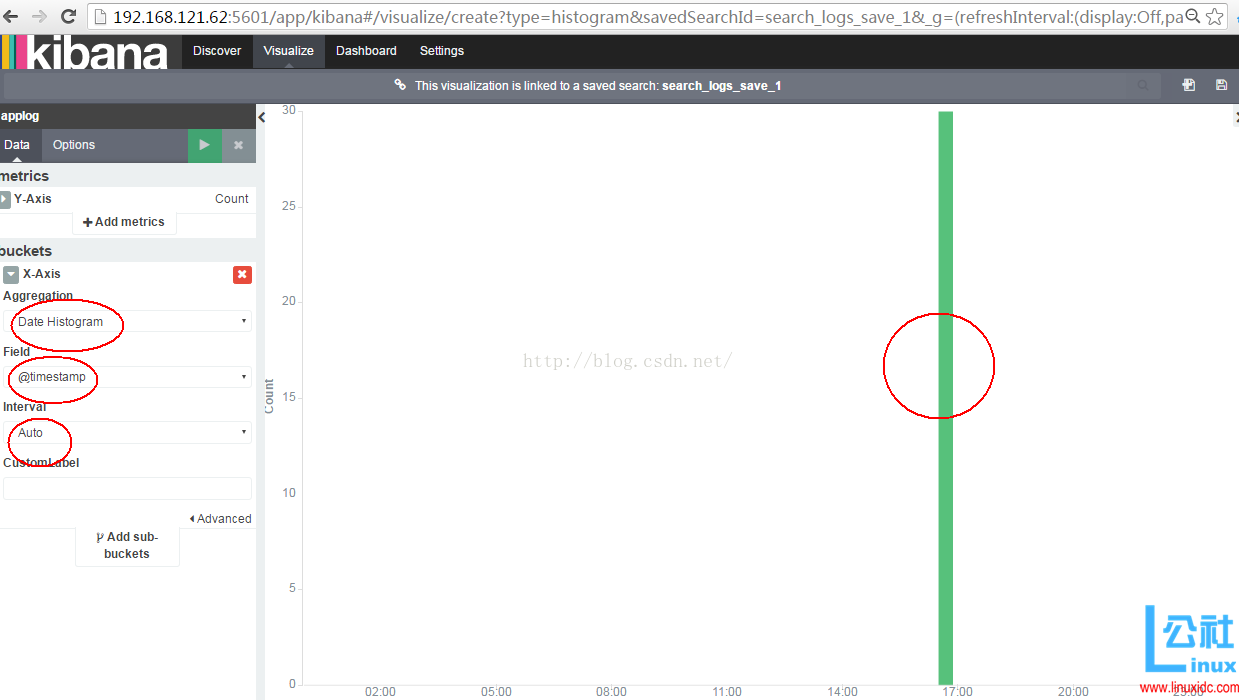The height and width of the screenshot is (700, 1239).
Task: Click the New Visualization icon
Action: point(1188,85)
